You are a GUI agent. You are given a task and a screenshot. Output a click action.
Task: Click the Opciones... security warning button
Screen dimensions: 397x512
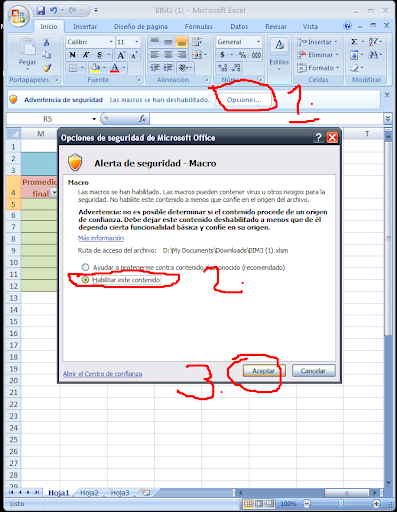pyautogui.click(x=244, y=100)
